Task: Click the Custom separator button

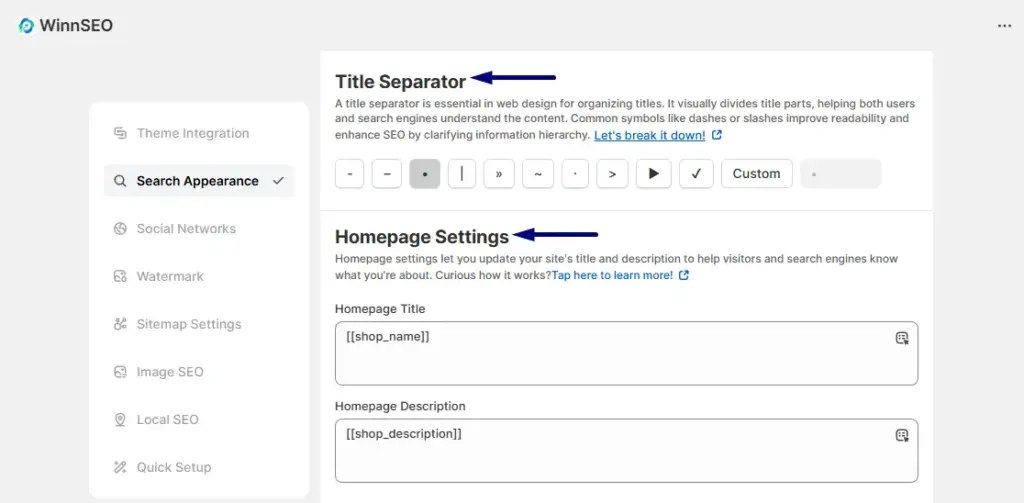Action: click(756, 174)
